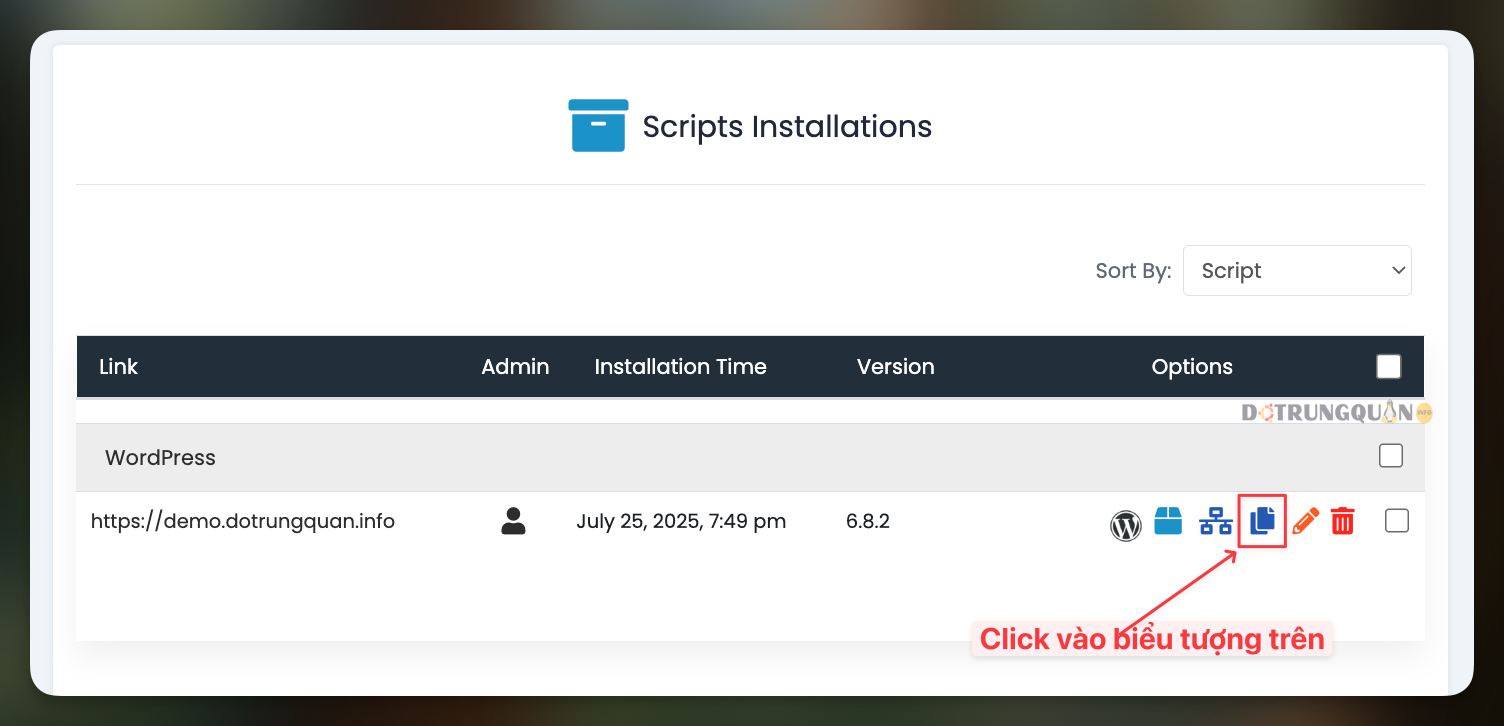
Task: Check the WordPress group row checkbox
Action: 1390,456
